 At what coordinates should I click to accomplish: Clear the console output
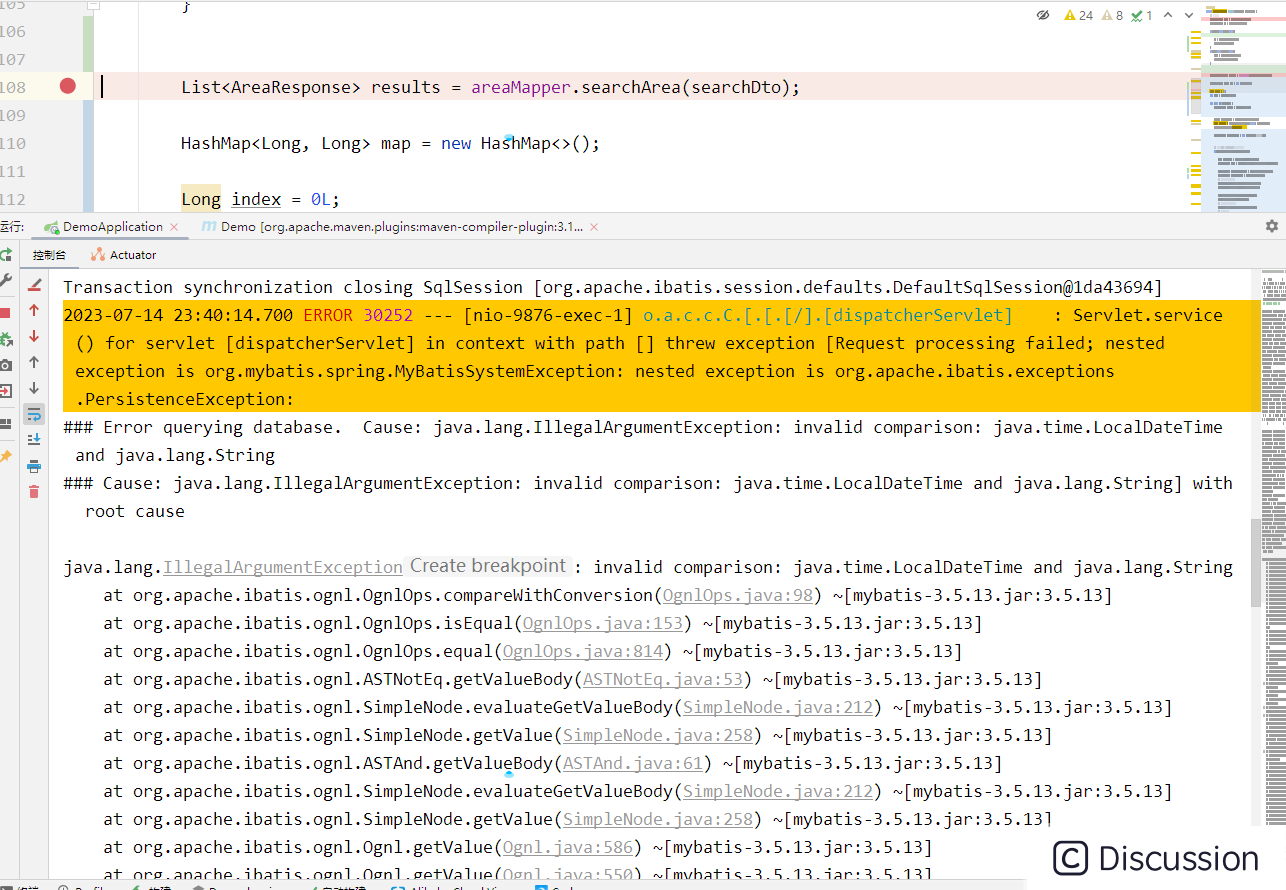click(x=34, y=490)
